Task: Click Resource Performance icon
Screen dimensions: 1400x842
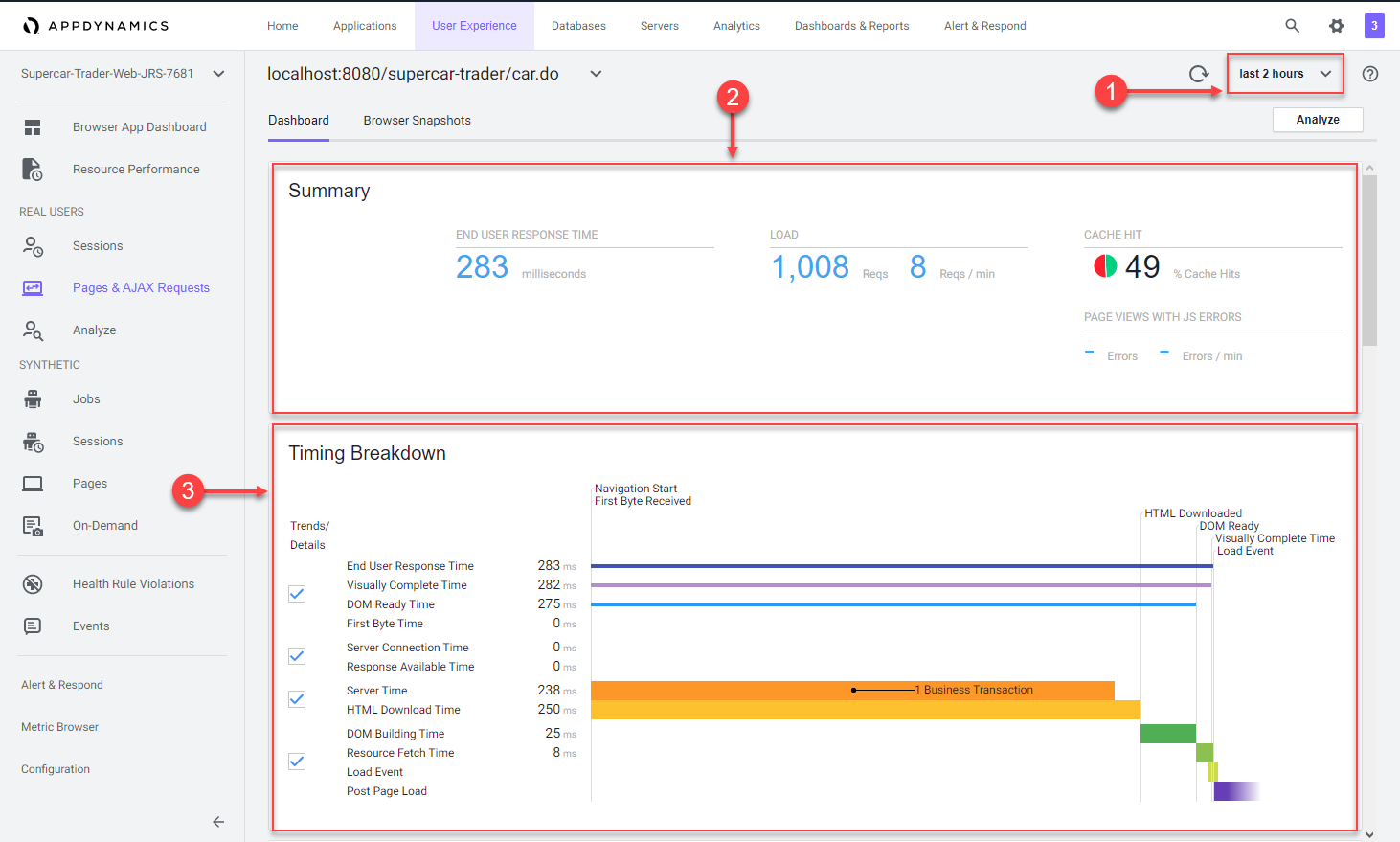Action: pyautogui.click(x=33, y=170)
